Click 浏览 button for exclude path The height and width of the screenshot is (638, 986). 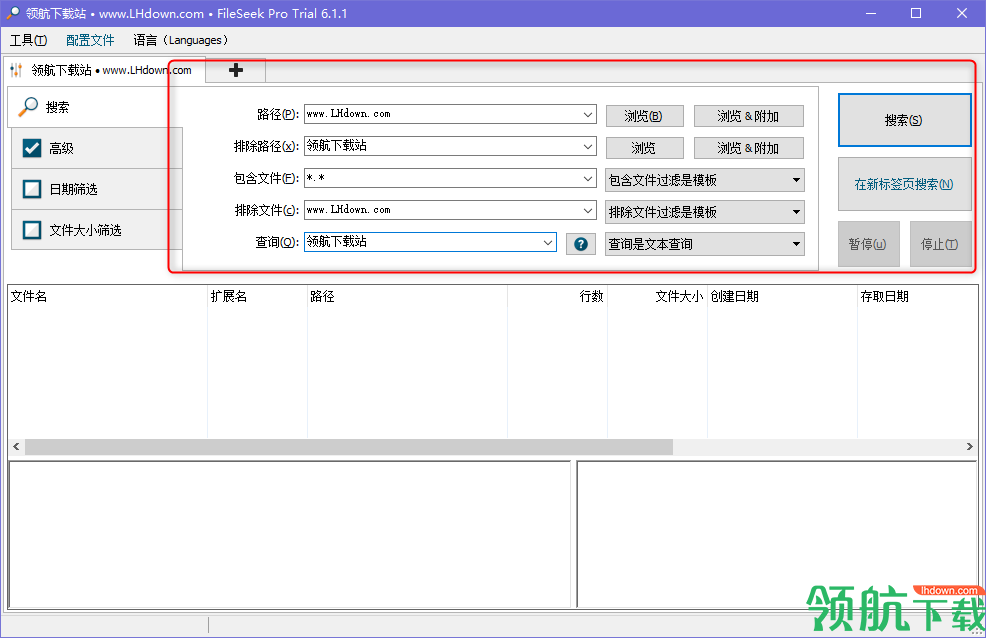(644, 148)
